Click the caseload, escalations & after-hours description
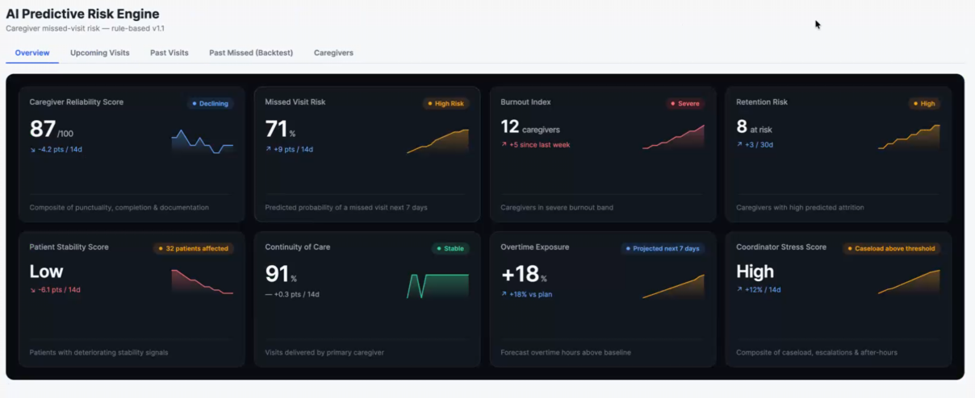This screenshot has width=975, height=398. click(x=817, y=352)
